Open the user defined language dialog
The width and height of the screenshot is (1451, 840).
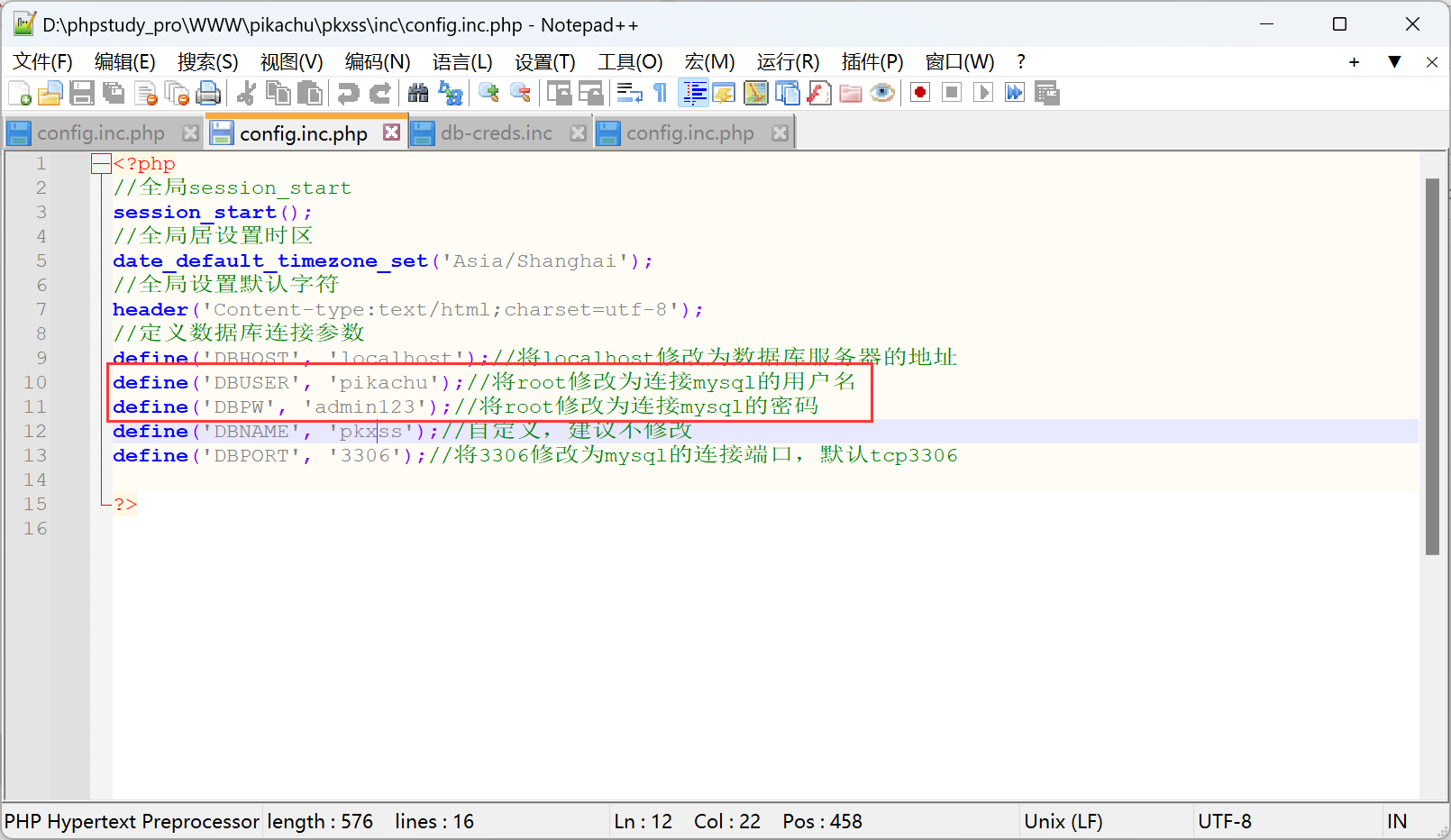coord(725,93)
